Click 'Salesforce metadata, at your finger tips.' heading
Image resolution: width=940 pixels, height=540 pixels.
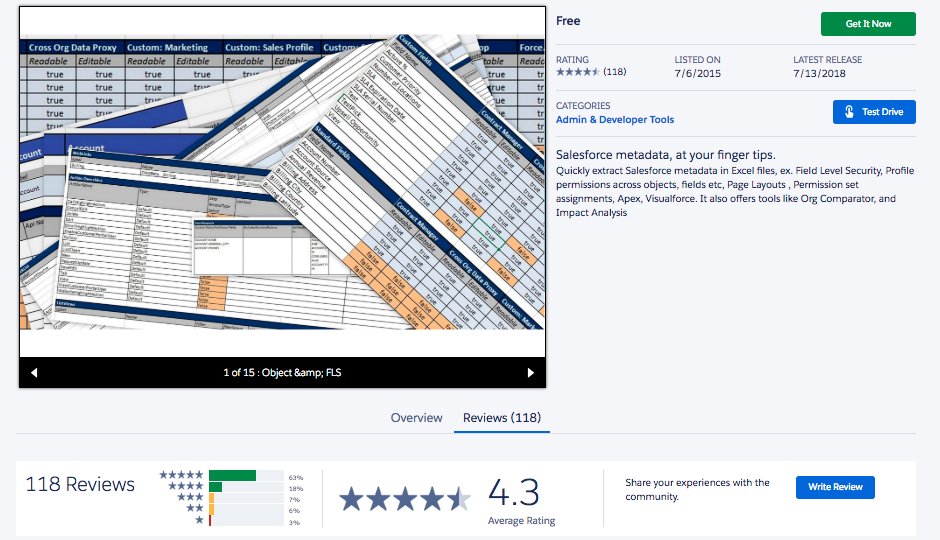(x=665, y=155)
